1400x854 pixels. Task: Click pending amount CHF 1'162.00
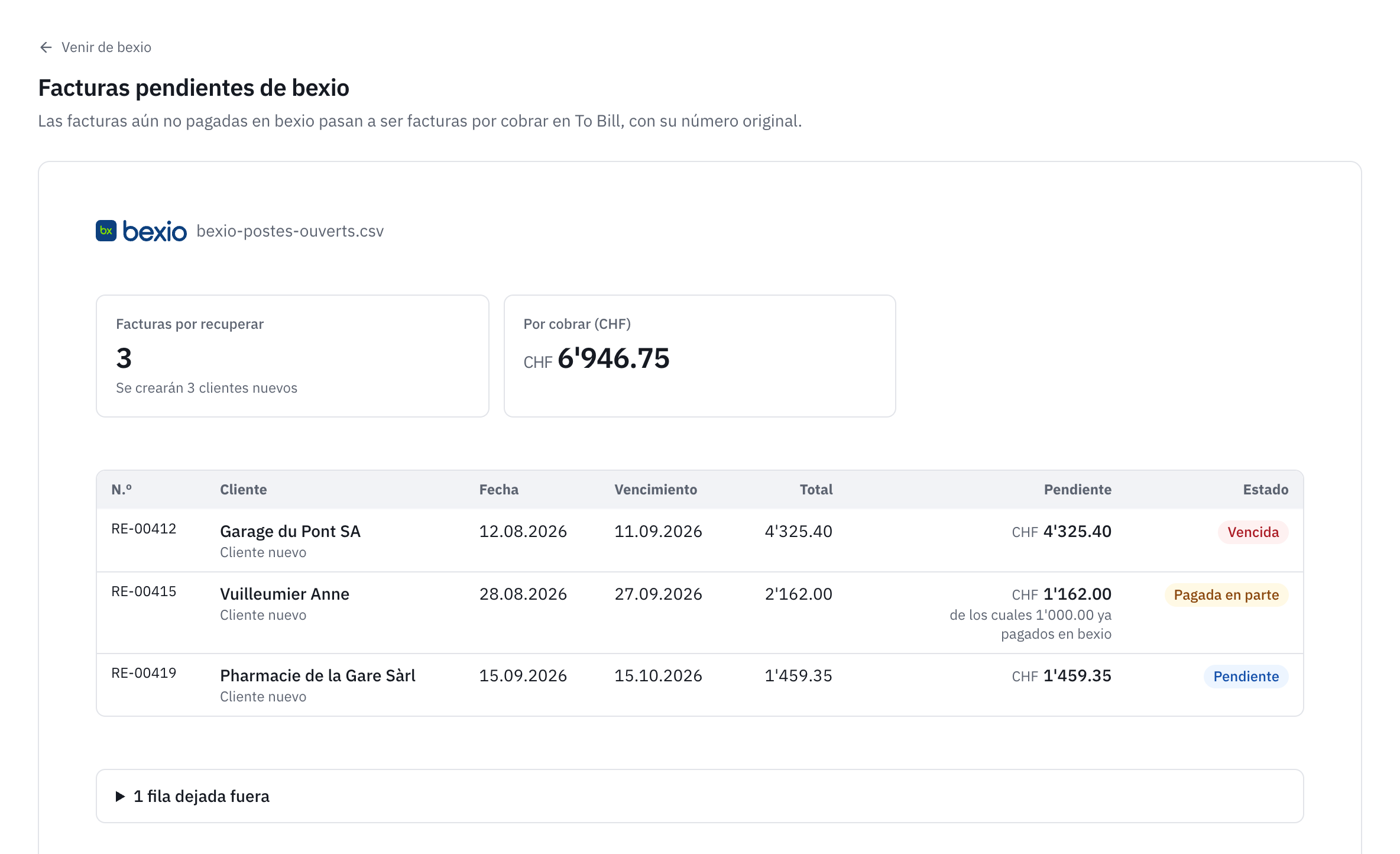click(1062, 594)
